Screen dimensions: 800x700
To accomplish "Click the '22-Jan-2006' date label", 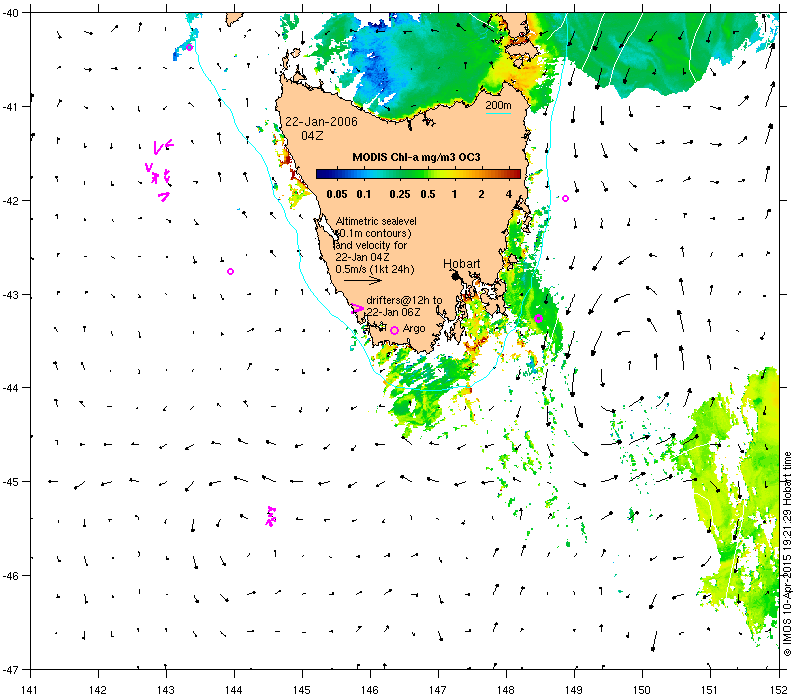I will point(321,121).
